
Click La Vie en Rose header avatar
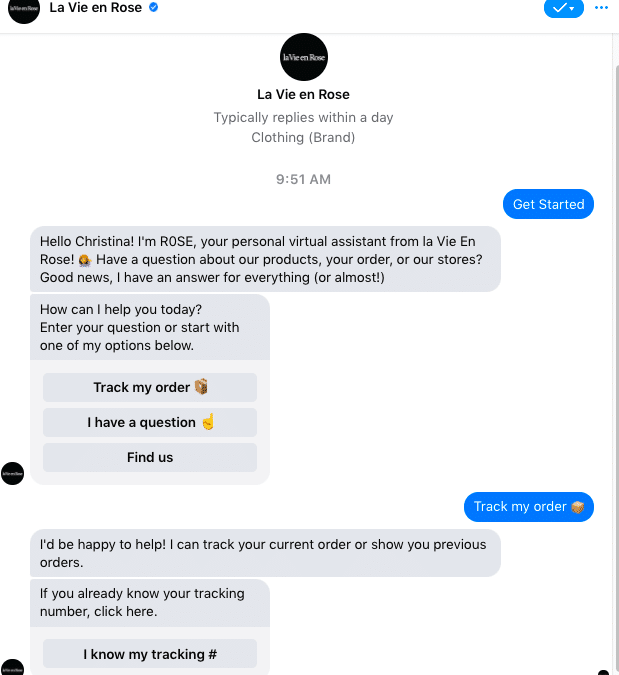pos(24,9)
